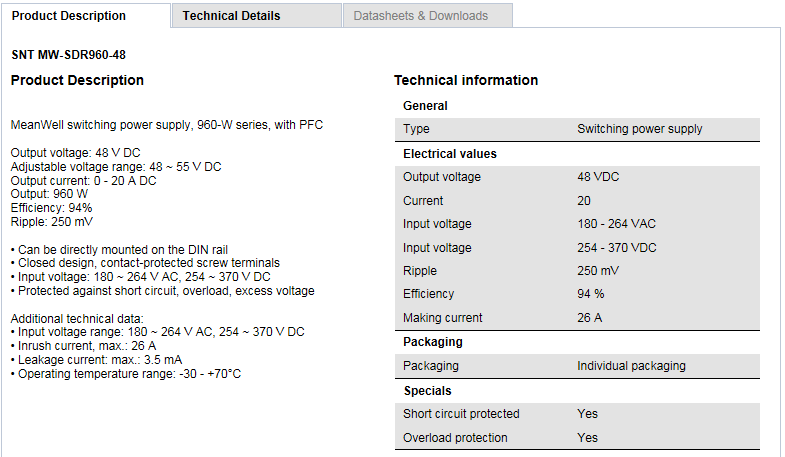Screen dimensions: 785x457
Task: Open the Datasheets & Downloads tab
Action: click(420, 16)
